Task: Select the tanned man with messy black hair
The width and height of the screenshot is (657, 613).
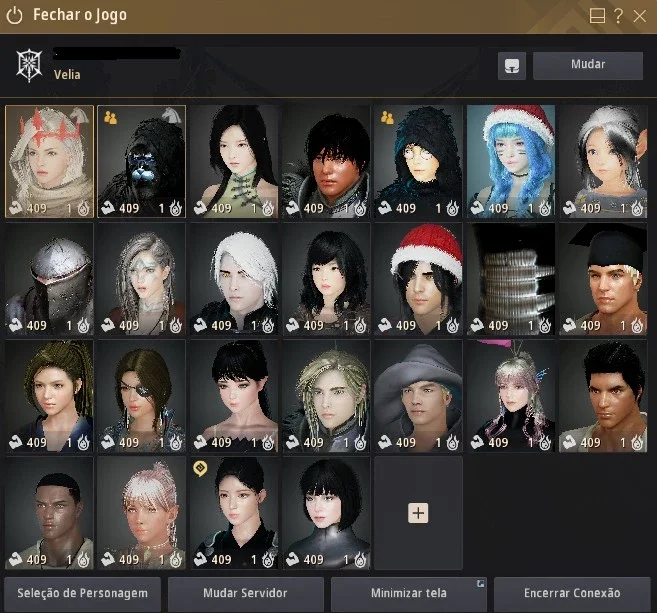Action: 326,161
